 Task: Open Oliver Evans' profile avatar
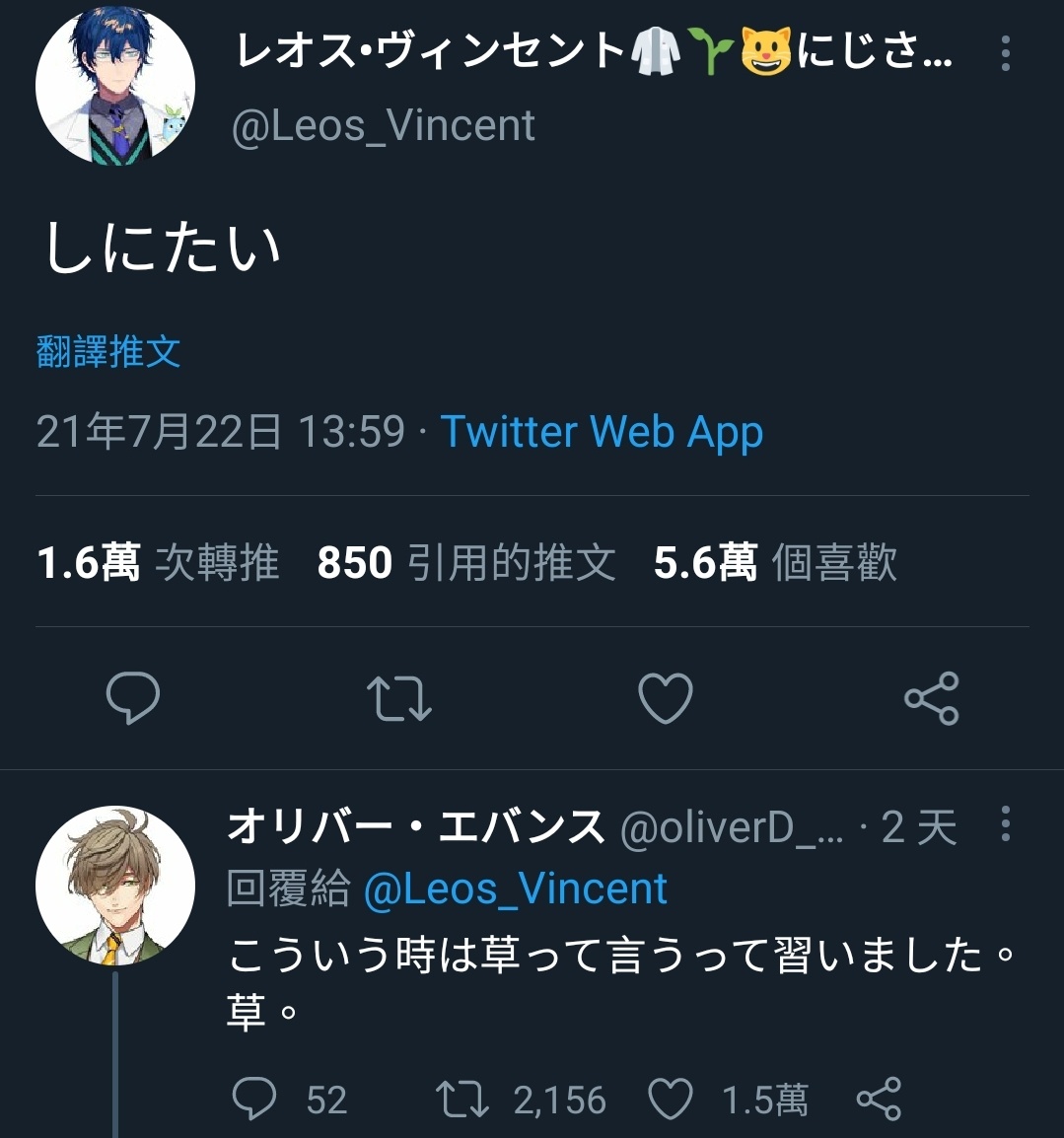[x=115, y=886]
